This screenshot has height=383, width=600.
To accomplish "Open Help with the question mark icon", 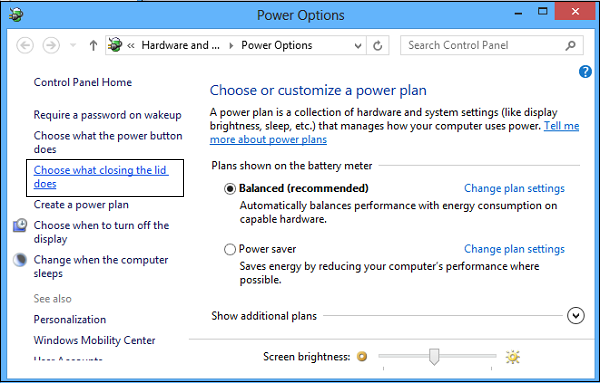I will coord(585,72).
